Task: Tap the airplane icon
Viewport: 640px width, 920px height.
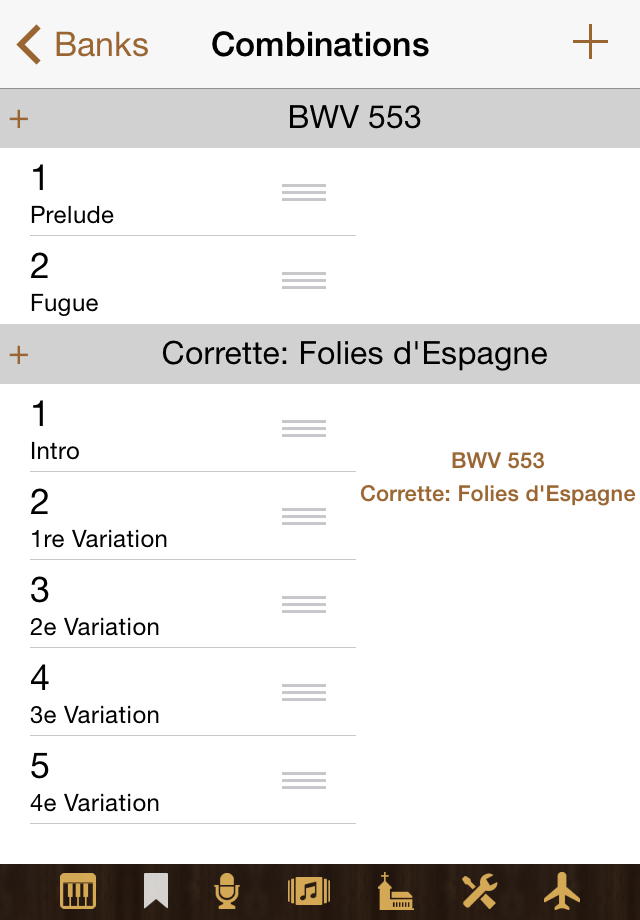Action: [x=562, y=890]
